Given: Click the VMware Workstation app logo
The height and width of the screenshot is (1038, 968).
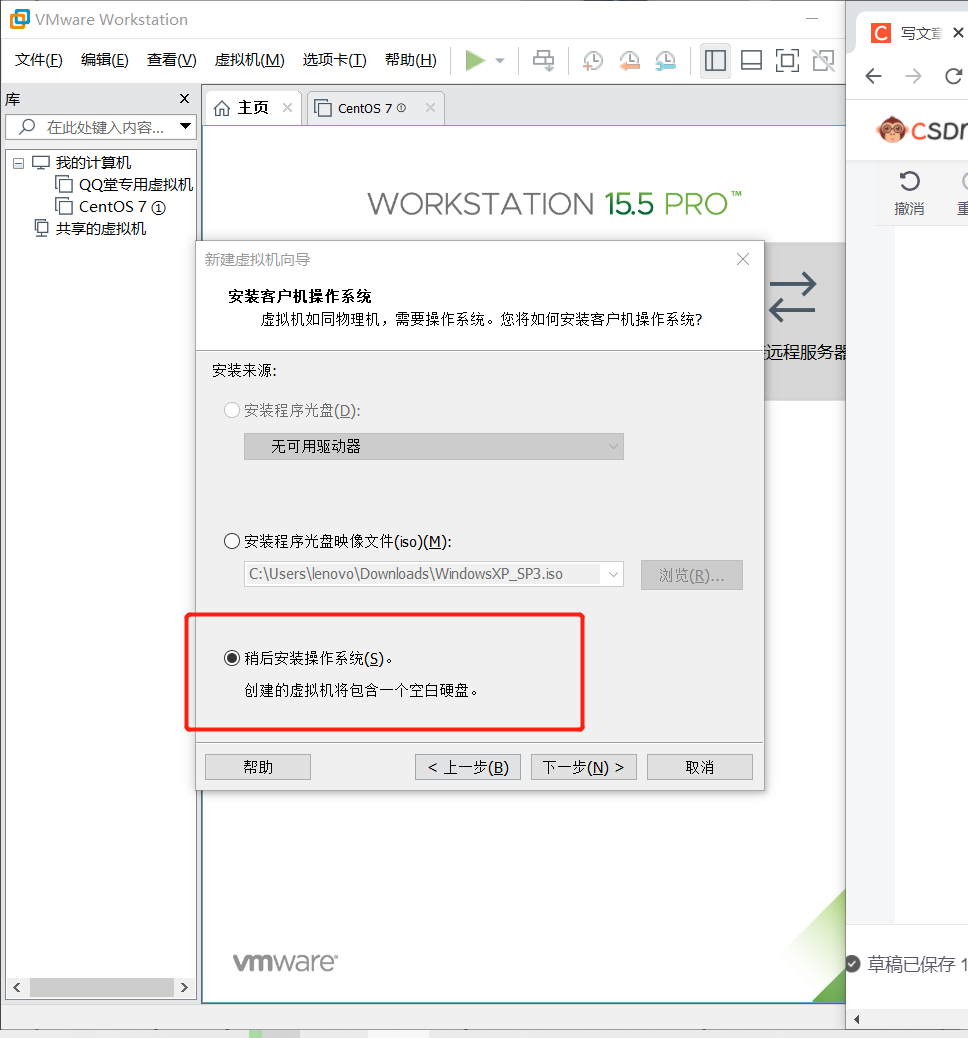Looking at the screenshot, I should (x=20, y=19).
